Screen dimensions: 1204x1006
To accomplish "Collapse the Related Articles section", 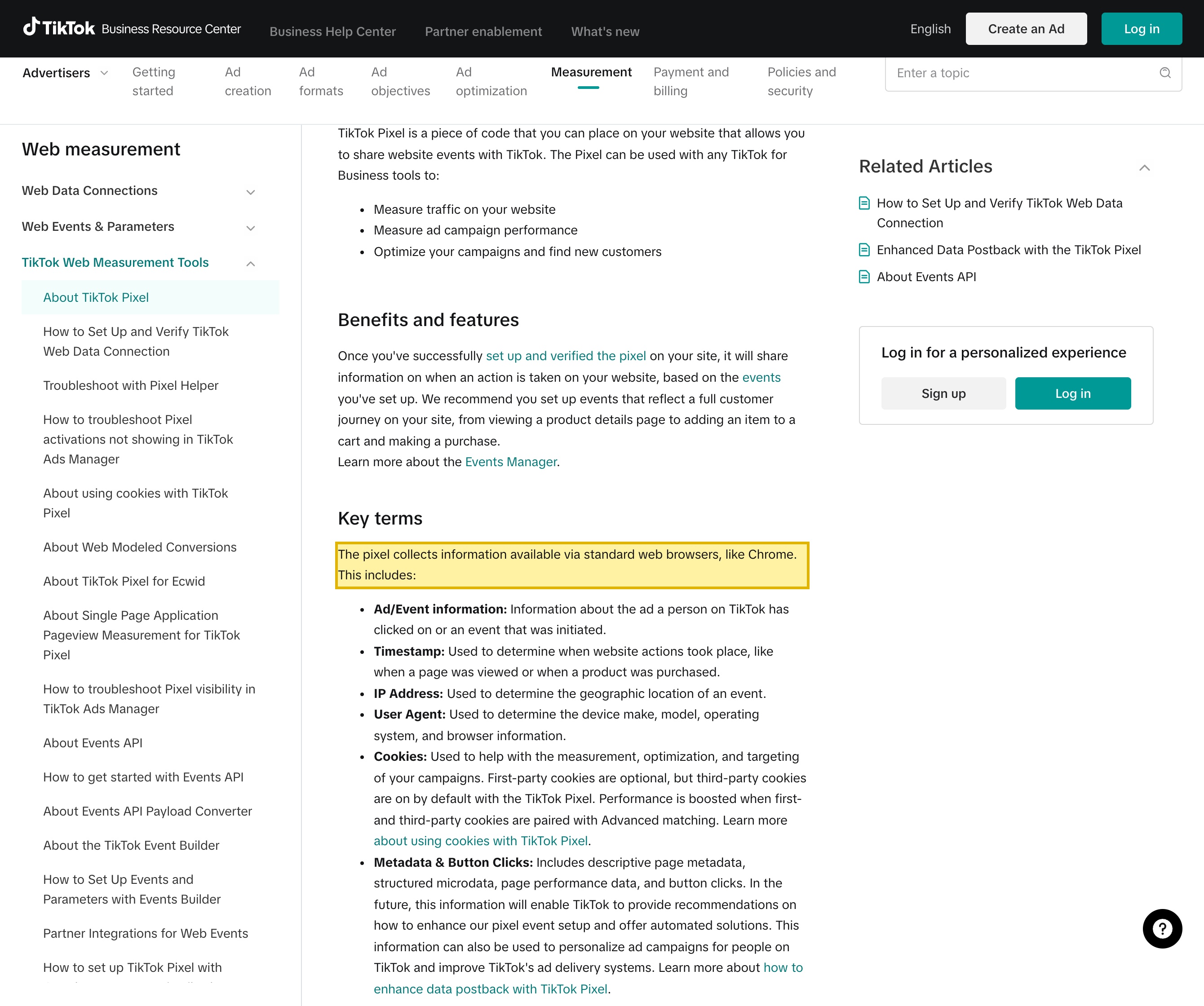I will coord(1144,168).
